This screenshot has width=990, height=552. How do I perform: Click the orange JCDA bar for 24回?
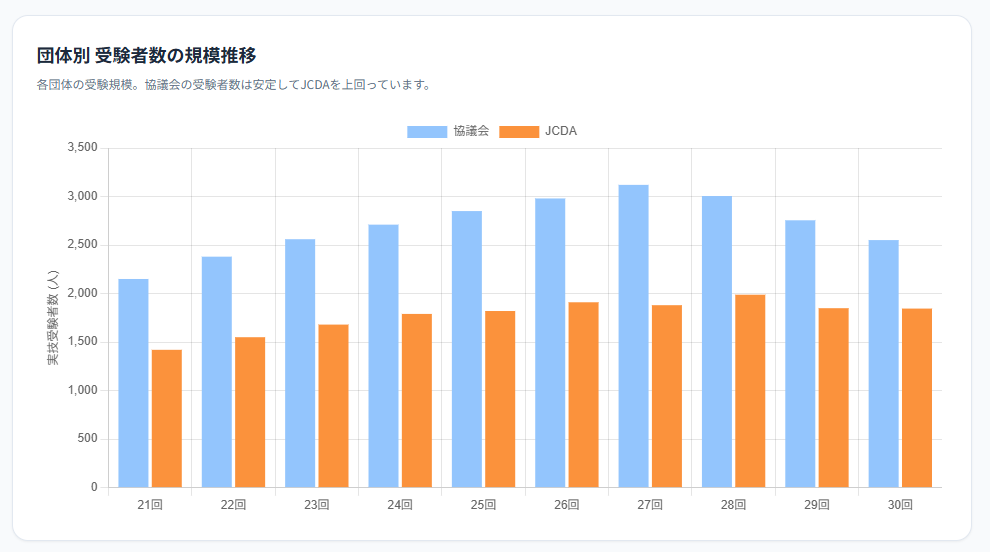(417, 400)
